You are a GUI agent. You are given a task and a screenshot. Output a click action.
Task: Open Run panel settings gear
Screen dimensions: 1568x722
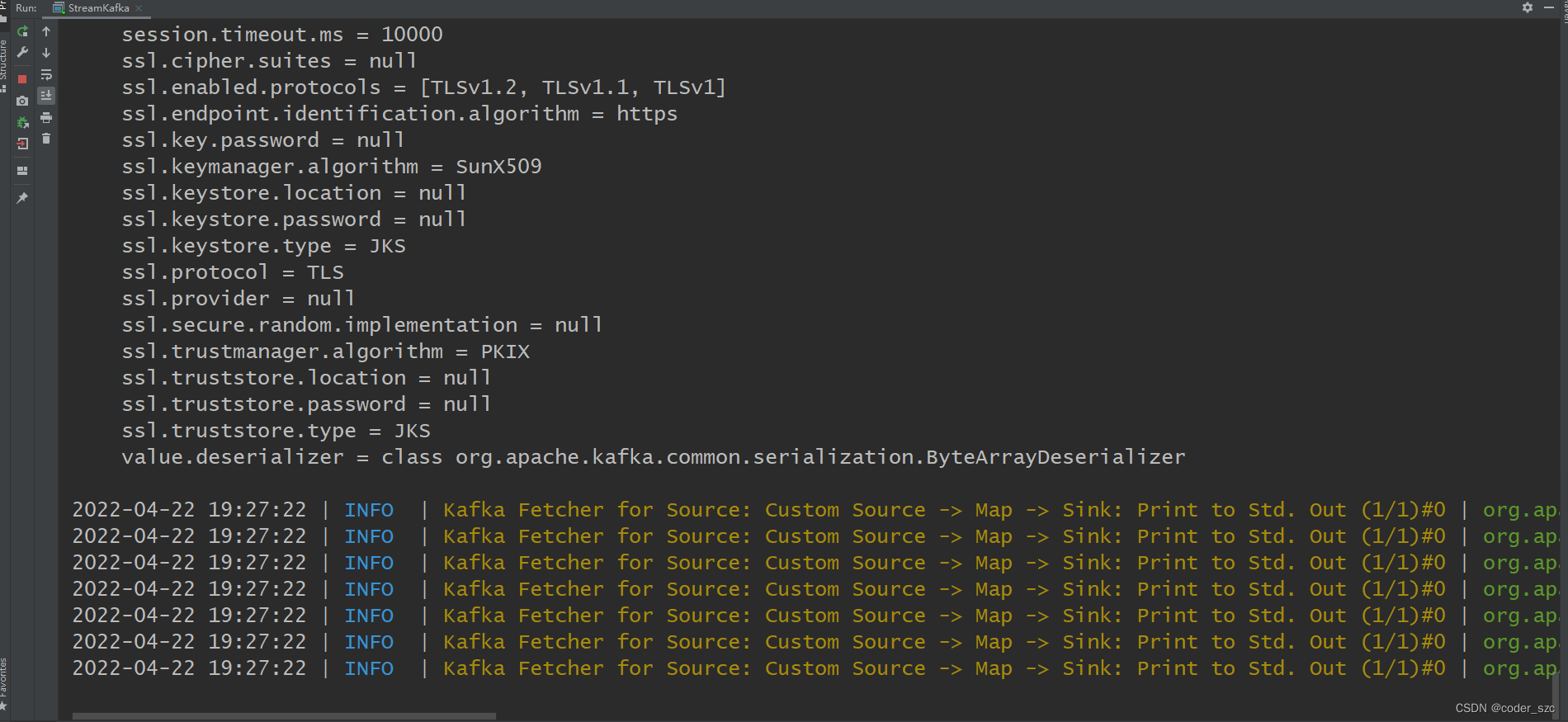pyautogui.click(x=1528, y=7)
